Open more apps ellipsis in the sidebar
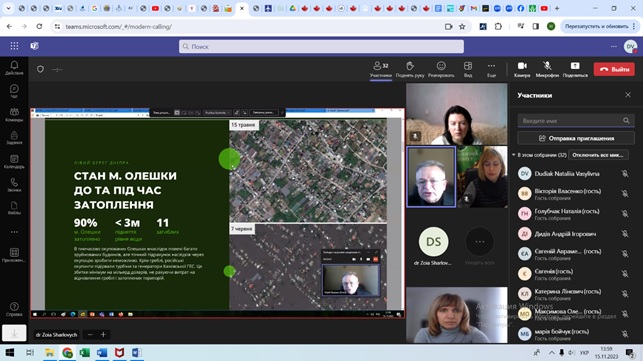Viewport: 643px width, 361px height. (14, 232)
